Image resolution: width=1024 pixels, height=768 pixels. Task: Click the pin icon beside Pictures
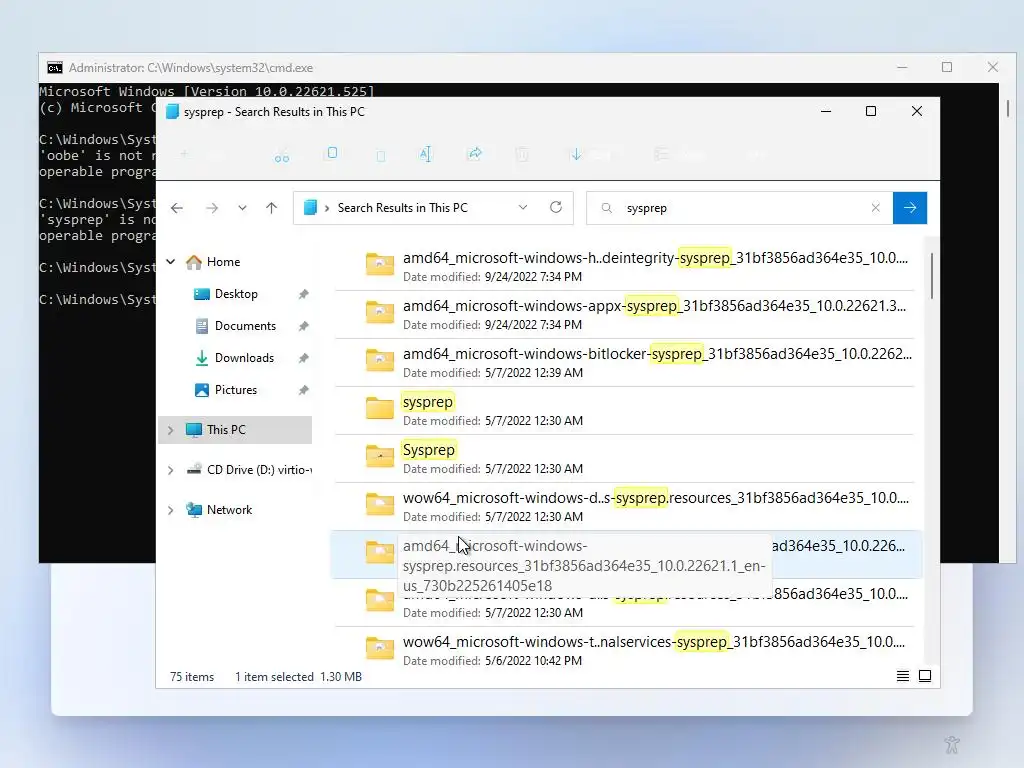pos(304,390)
